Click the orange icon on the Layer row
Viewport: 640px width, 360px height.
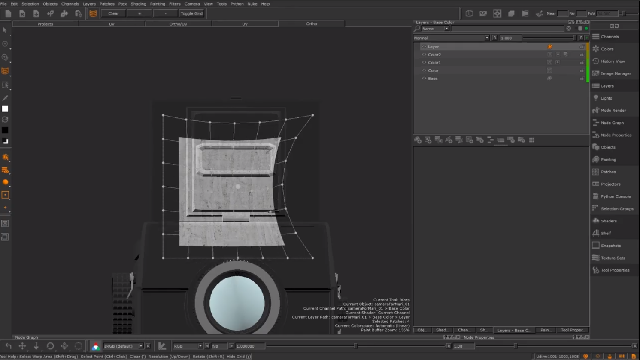(x=550, y=47)
